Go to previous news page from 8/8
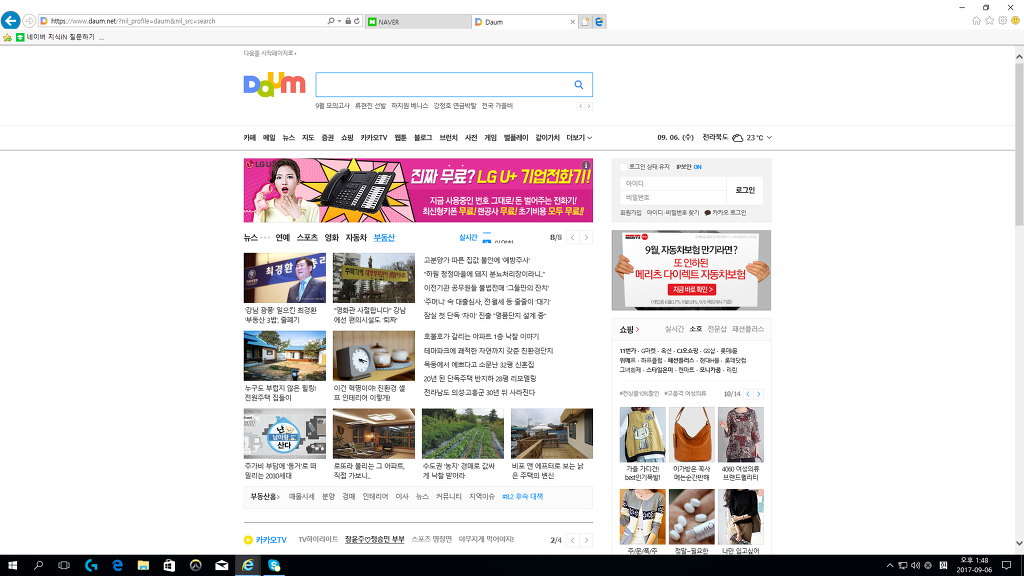The width and height of the screenshot is (1024, 576). pos(573,238)
